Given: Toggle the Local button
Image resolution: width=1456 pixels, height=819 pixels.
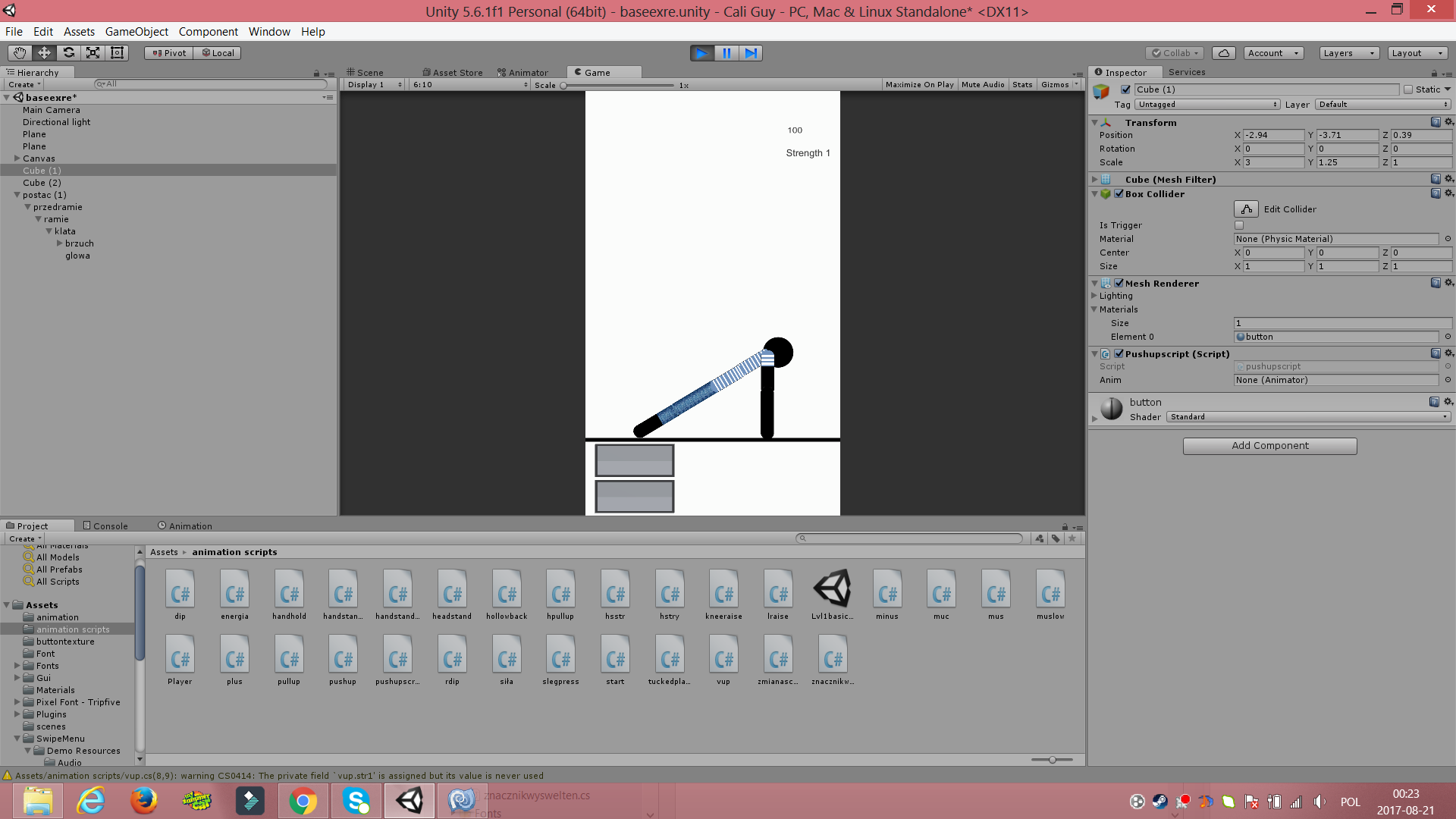Looking at the screenshot, I should (x=218, y=53).
